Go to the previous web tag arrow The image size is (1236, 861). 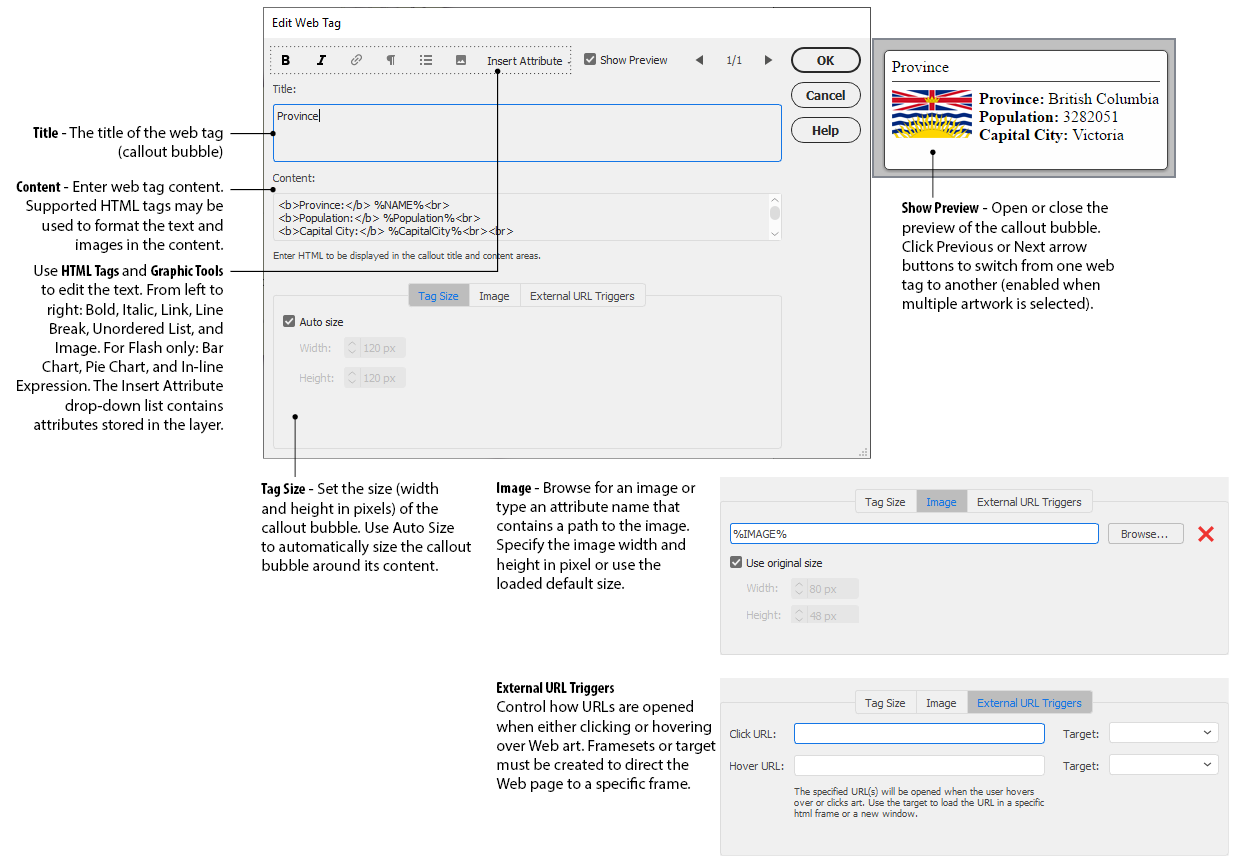pyautogui.click(x=699, y=60)
